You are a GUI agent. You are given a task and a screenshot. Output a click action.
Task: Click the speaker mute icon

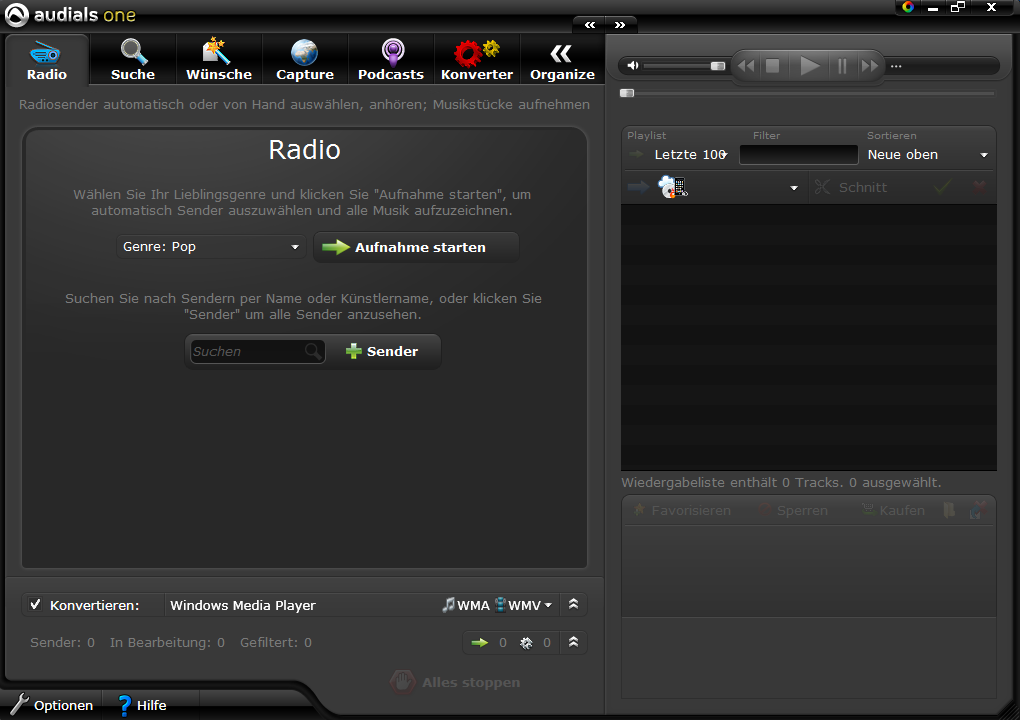point(633,66)
